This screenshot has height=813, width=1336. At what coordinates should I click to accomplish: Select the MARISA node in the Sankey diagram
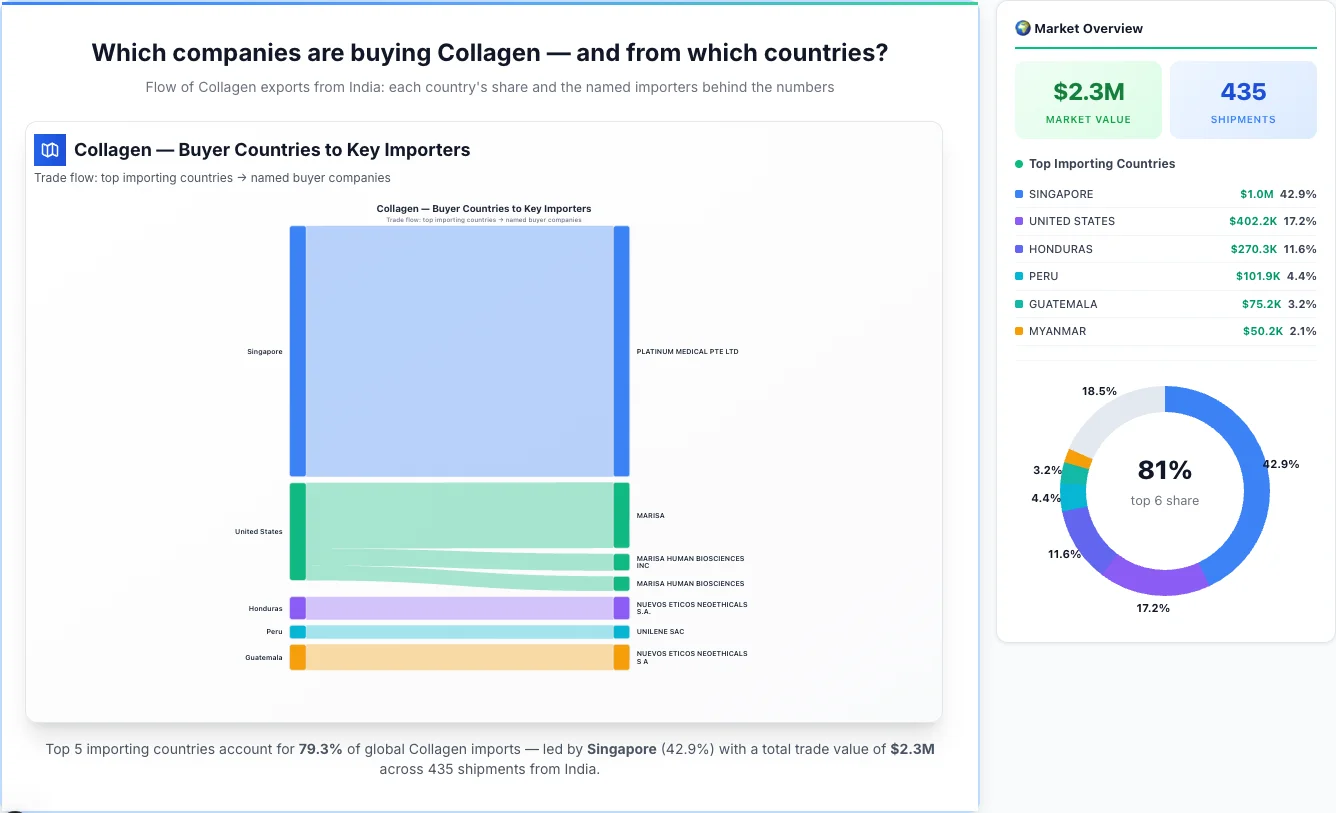[x=623, y=515]
